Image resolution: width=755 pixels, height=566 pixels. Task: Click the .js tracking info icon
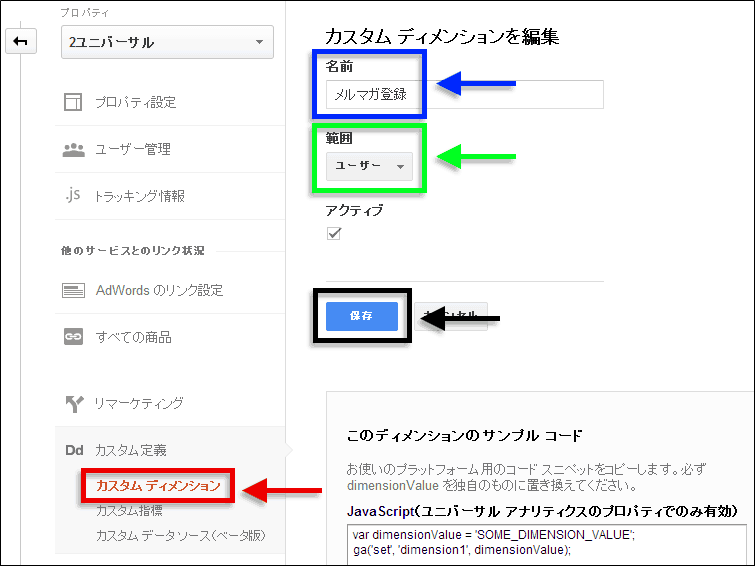point(73,196)
